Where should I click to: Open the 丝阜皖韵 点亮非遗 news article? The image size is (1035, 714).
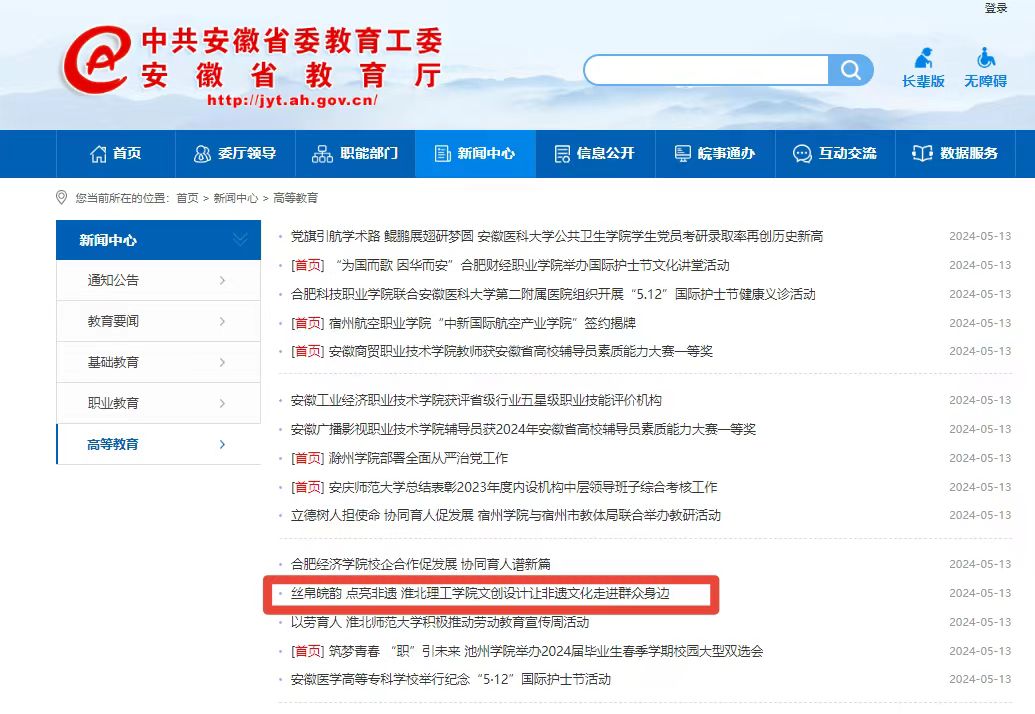tap(479, 594)
